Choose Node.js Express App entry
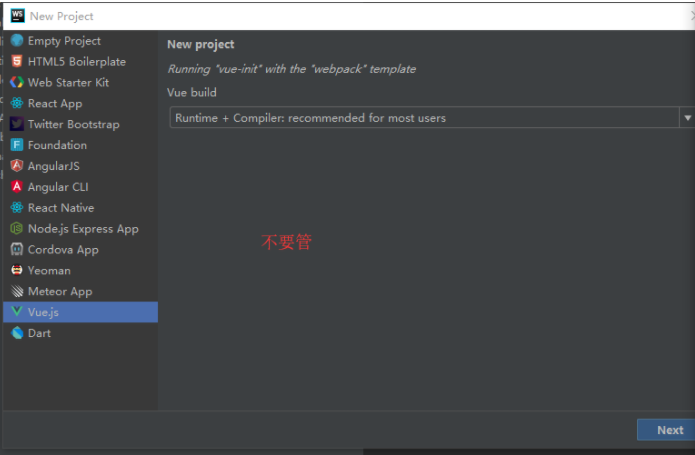695x455 pixels. click(x=80, y=228)
